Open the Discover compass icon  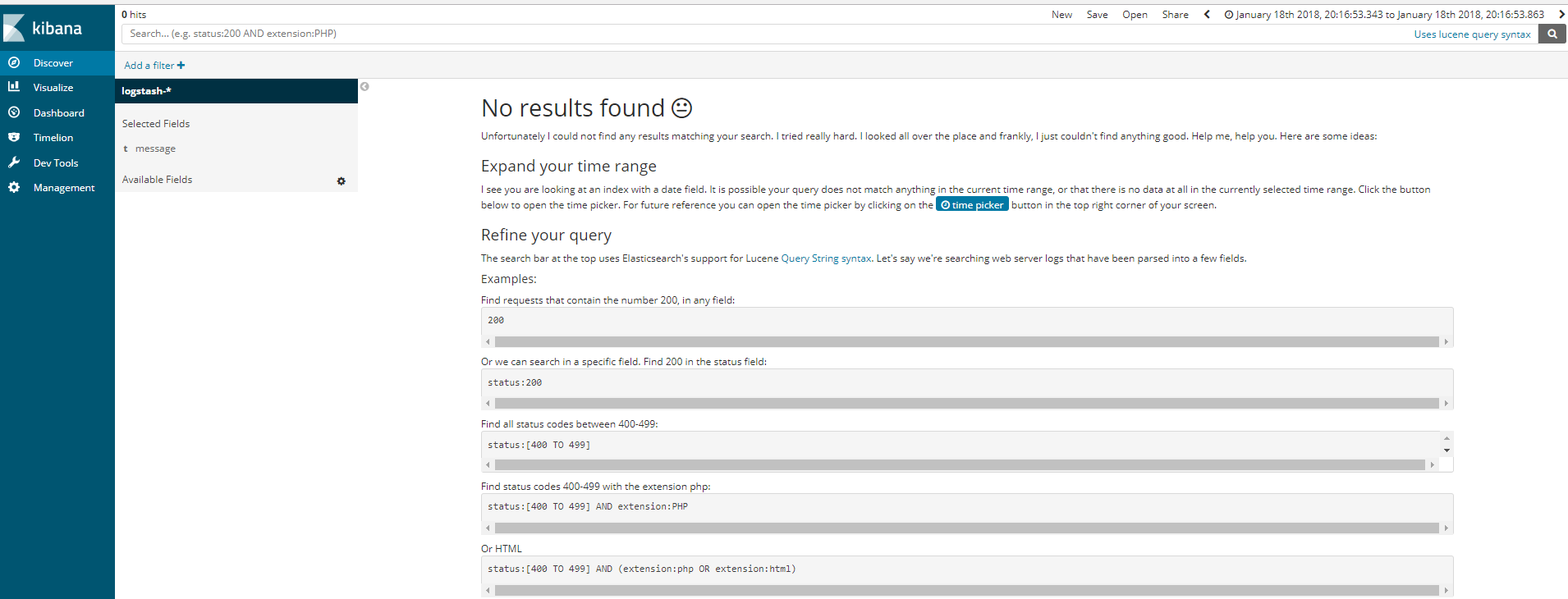[14, 62]
